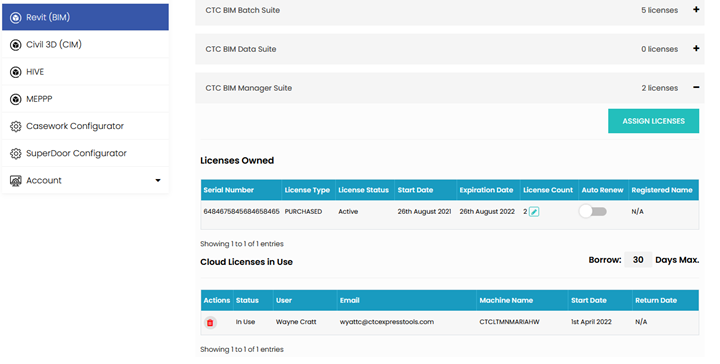This screenshot has height=364, width=720.
Task: Click the Casework Configurator gear icon
Action: pyautogui.click(x=16, y=126)
